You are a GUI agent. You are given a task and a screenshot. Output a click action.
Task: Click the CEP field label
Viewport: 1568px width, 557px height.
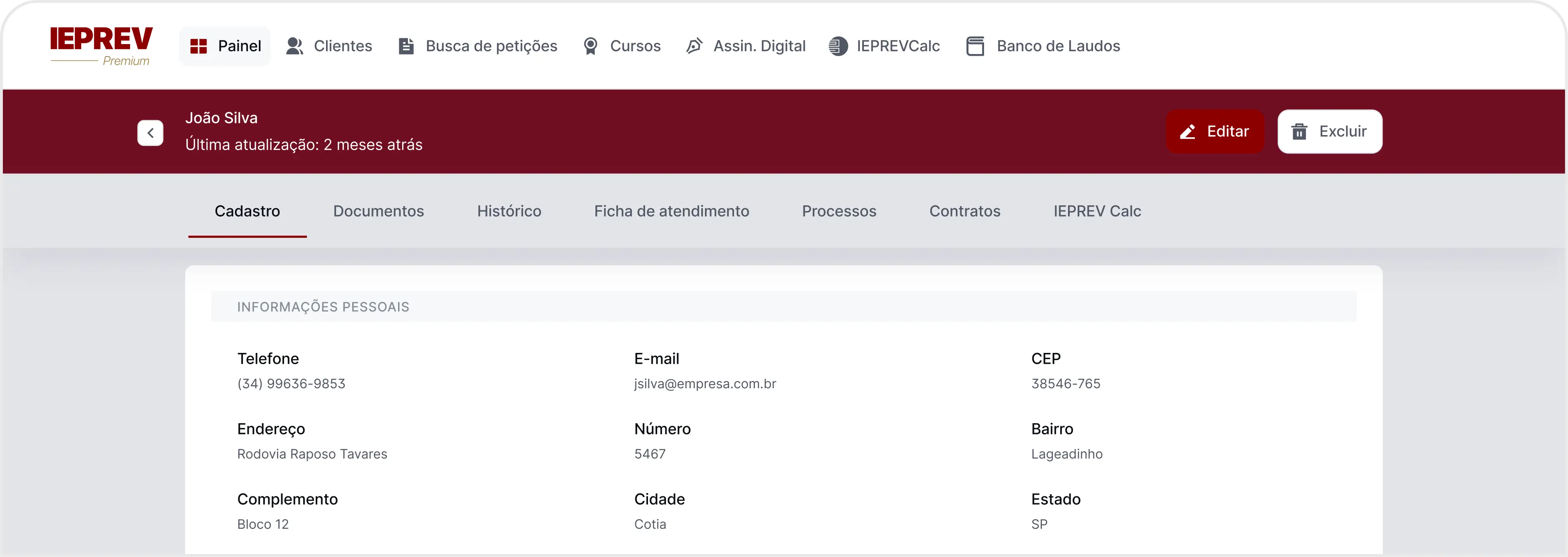[x=1046, y=359]
